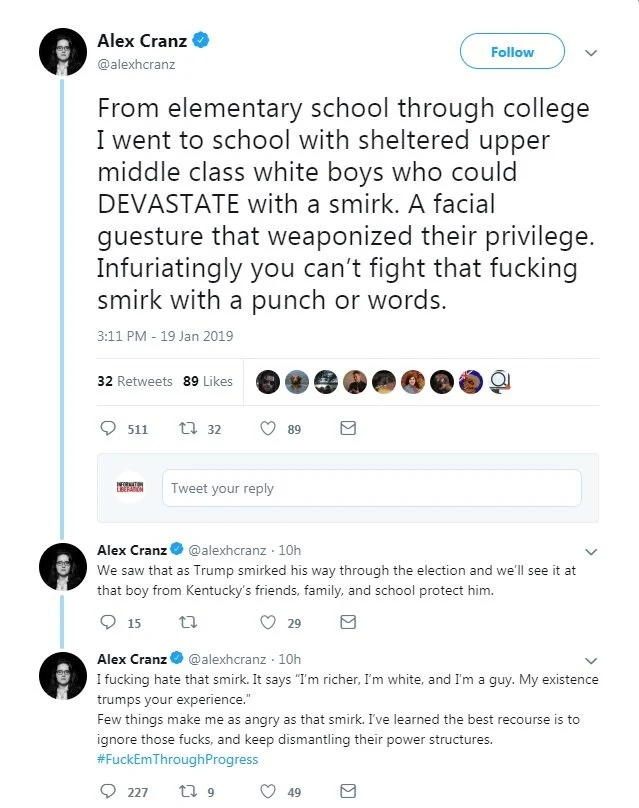This screenshot has width=639, height=808.
Task: Click reply icon on main tweet
Action: click(110, 428)
